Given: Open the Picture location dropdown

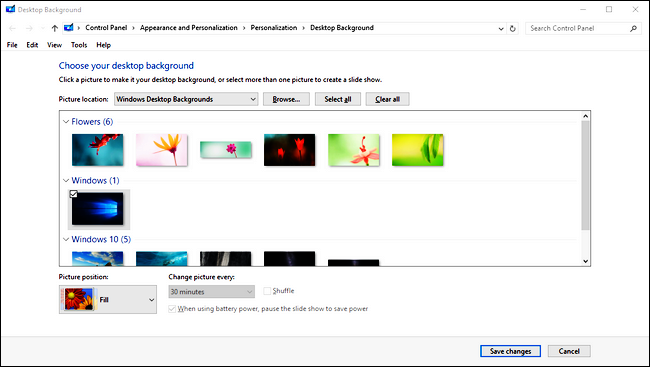Looking at the screenshot, I should click(186, 99).
